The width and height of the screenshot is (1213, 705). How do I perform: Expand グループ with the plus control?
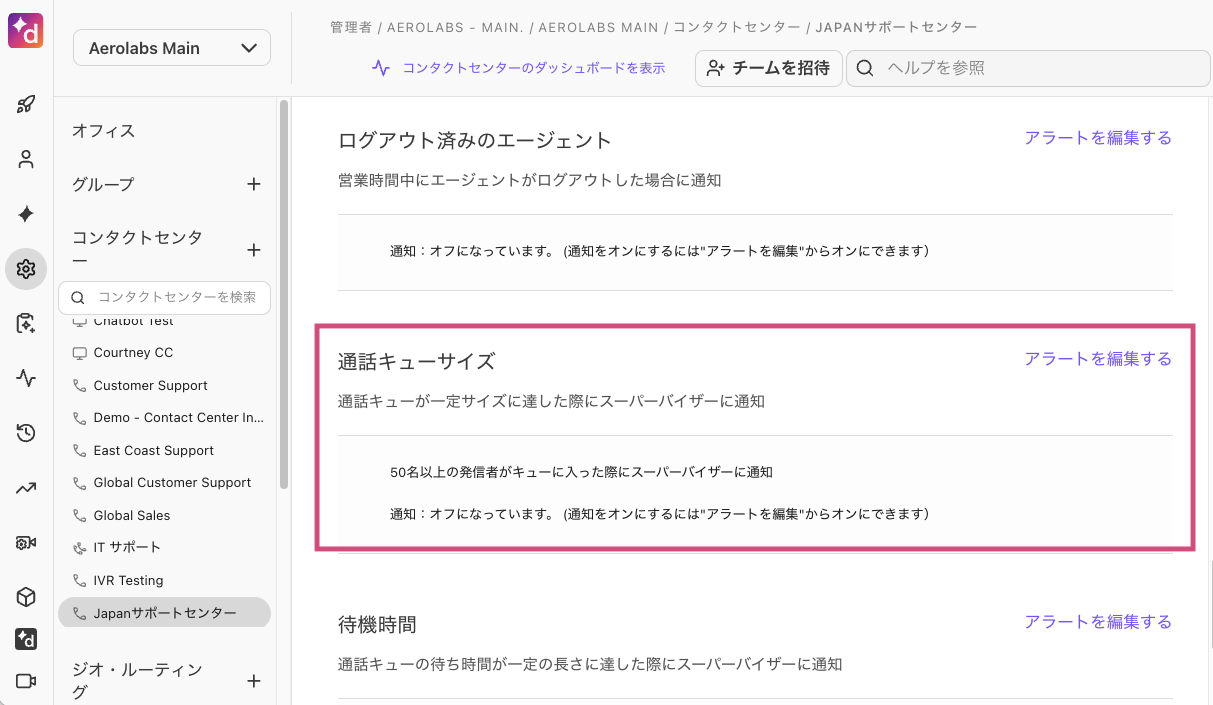coord(254,184)
